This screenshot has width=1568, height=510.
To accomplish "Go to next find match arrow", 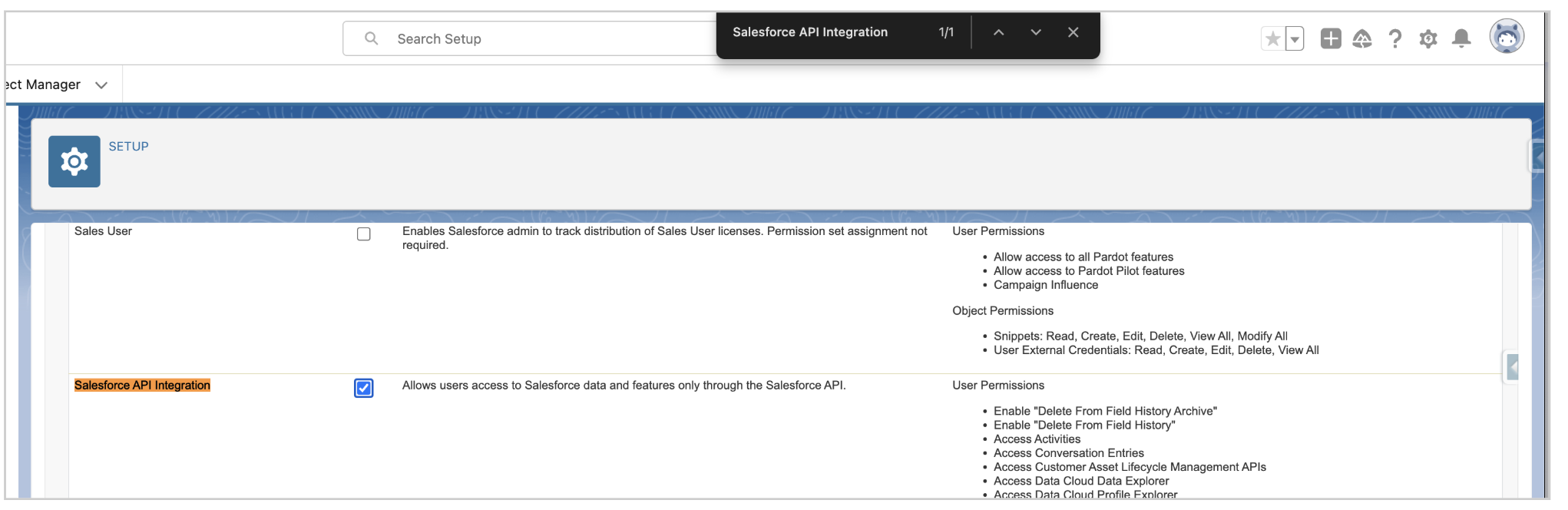I will coord(1036,32).
